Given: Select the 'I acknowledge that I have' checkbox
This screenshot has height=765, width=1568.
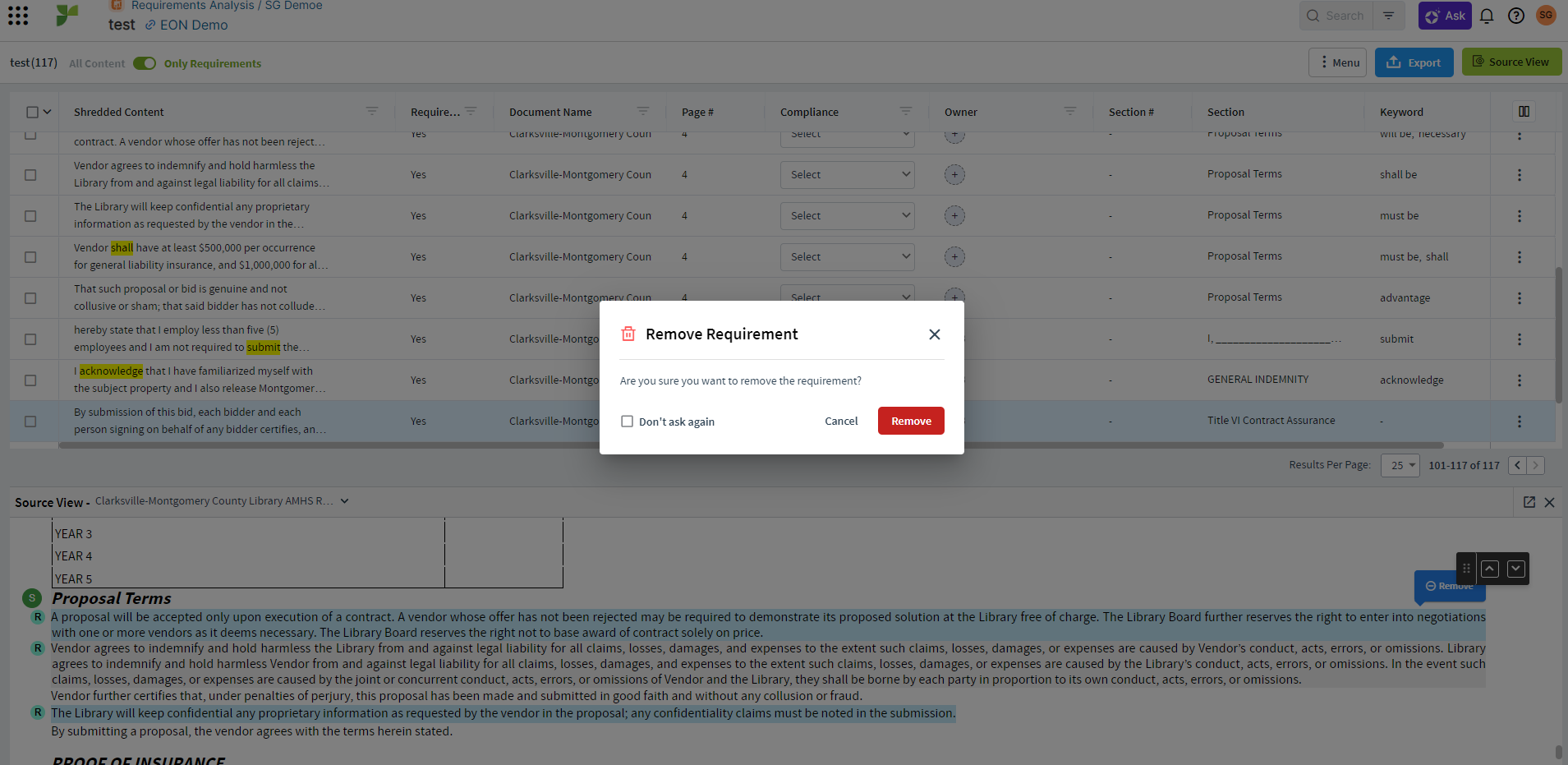Looking at the screenshot, I should point(30,380).
